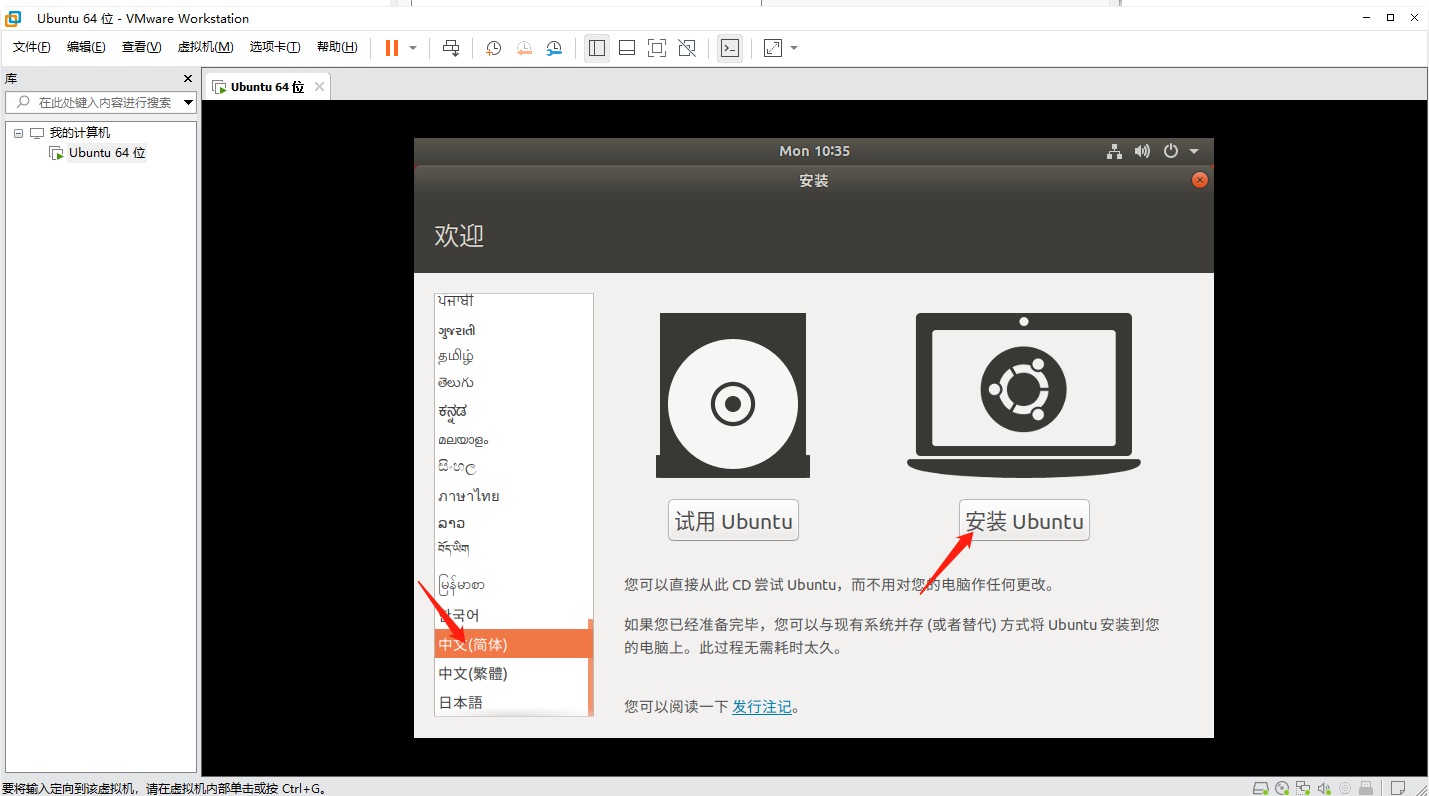1429x796 pixels.
Task: Enter full screen mode from toolbar
Action: pos(656,48)
